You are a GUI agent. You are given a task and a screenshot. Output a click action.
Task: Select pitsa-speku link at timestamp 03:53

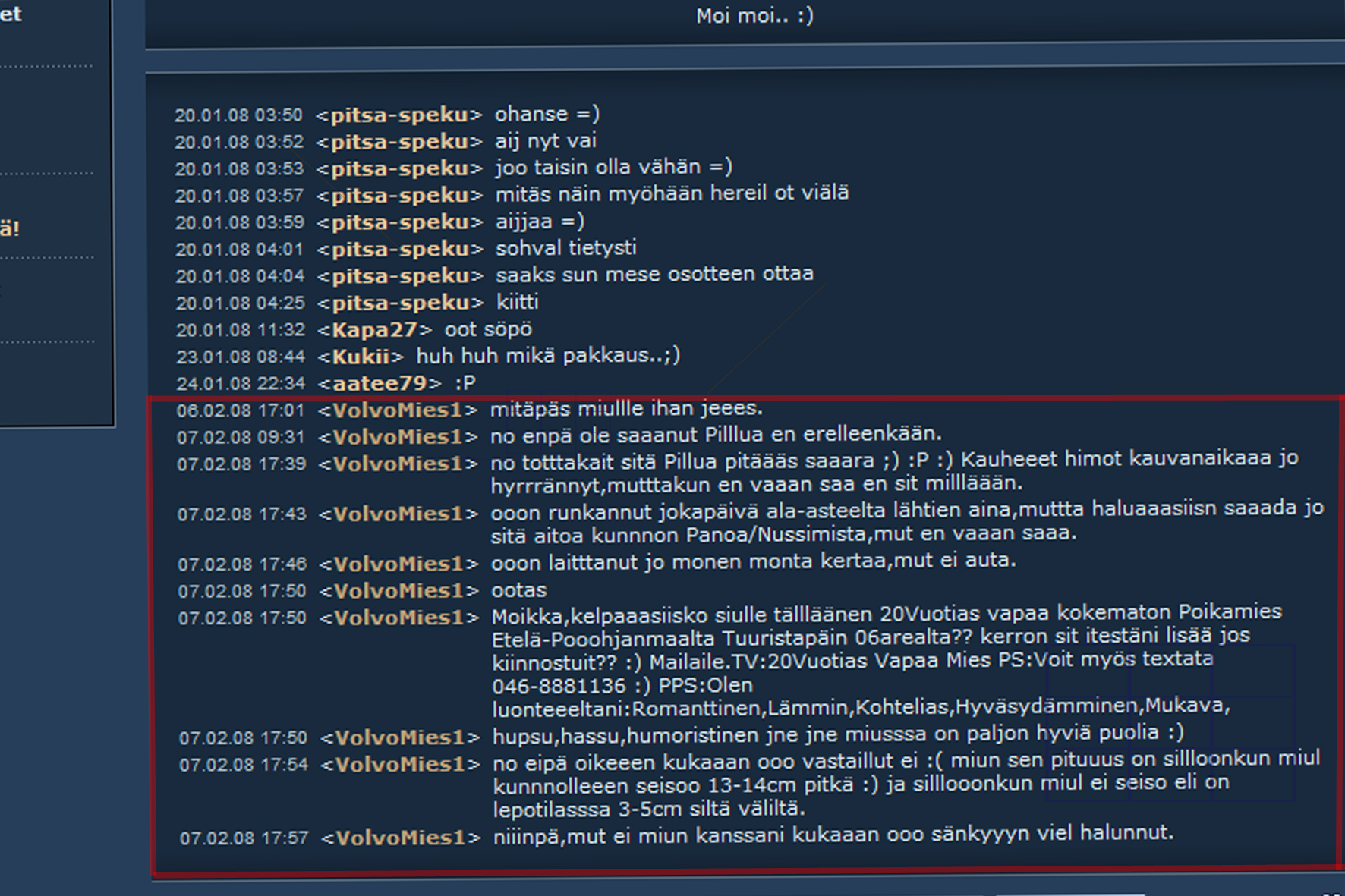coord(399,168)
